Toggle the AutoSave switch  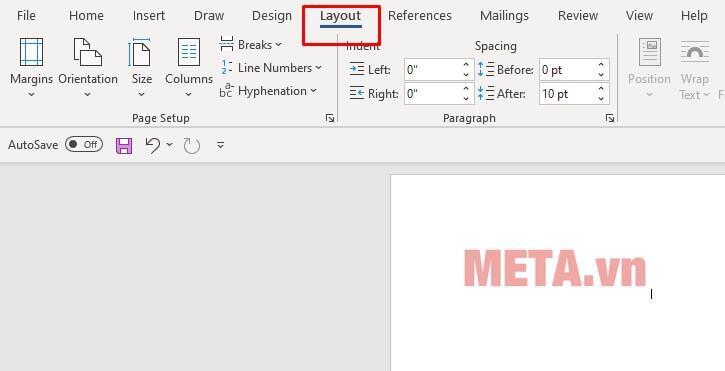click(84, 145)
